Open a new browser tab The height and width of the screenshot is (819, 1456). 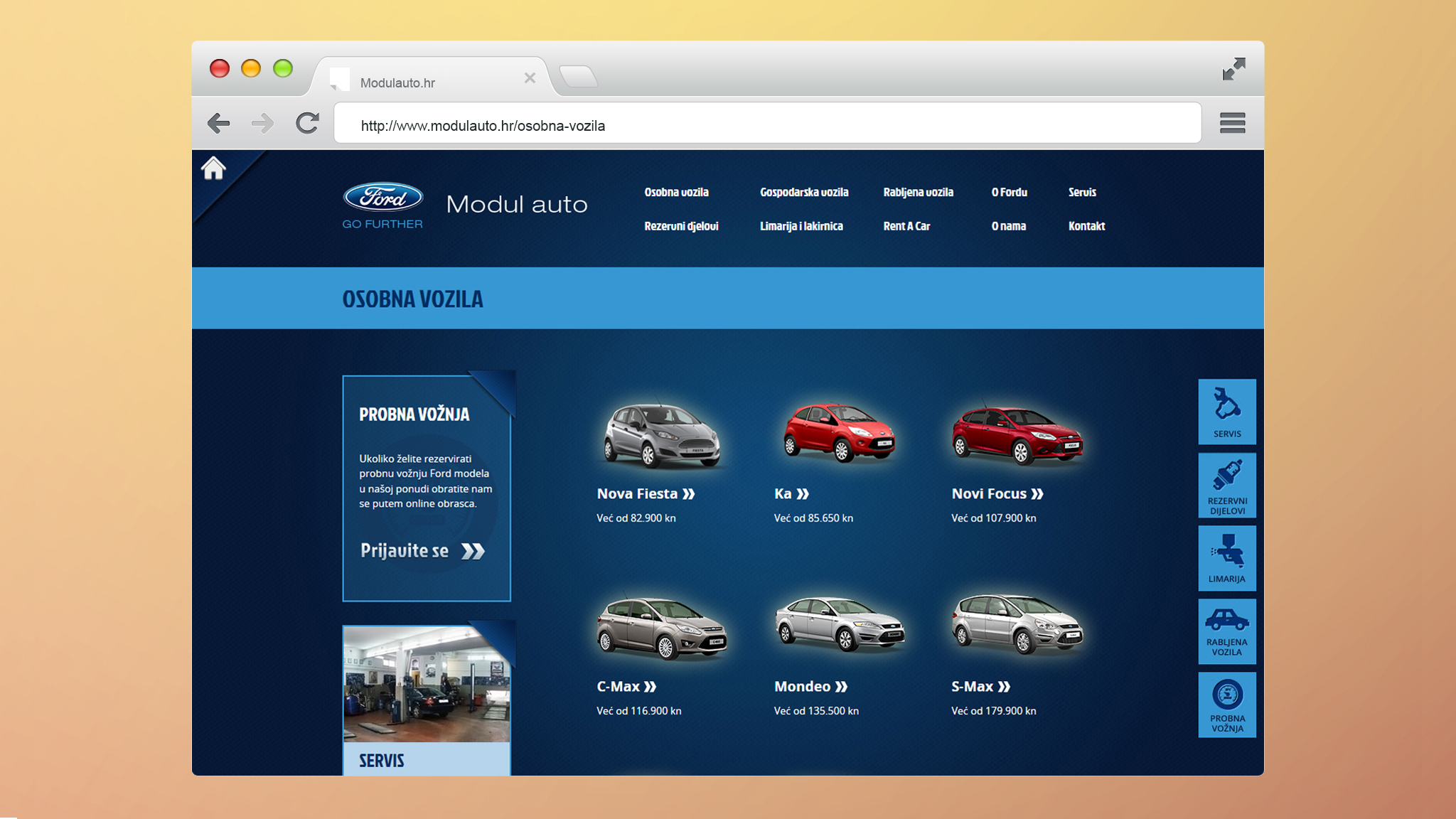[578, 76]
